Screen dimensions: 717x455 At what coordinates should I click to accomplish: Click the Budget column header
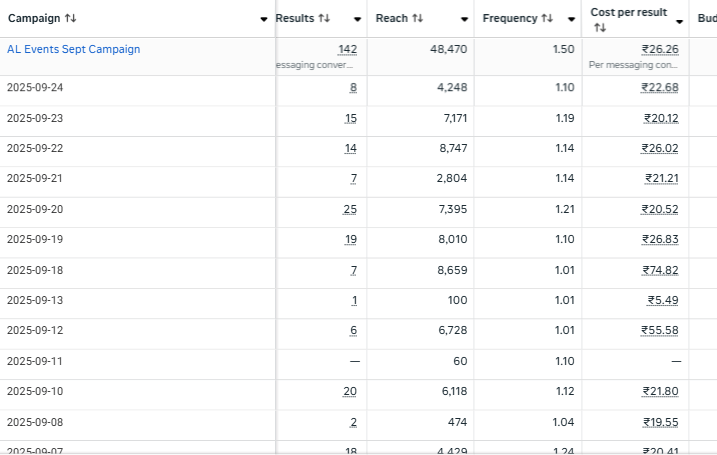coord(705,19)
